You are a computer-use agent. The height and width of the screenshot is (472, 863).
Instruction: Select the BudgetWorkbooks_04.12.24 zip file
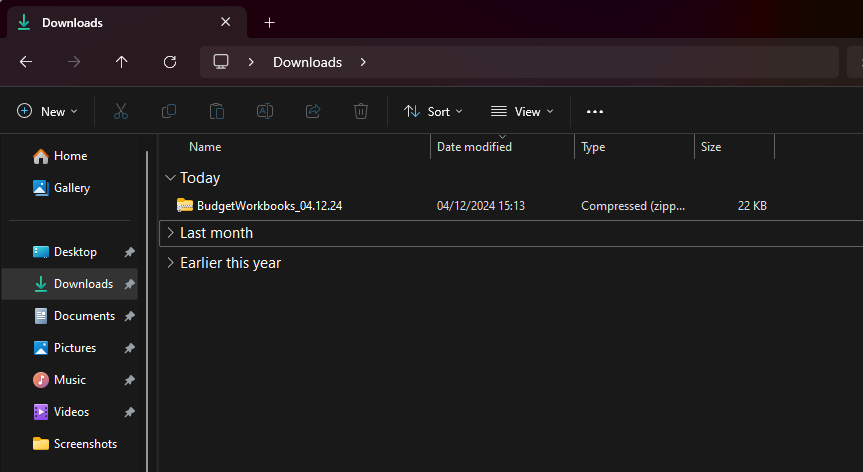269,205
